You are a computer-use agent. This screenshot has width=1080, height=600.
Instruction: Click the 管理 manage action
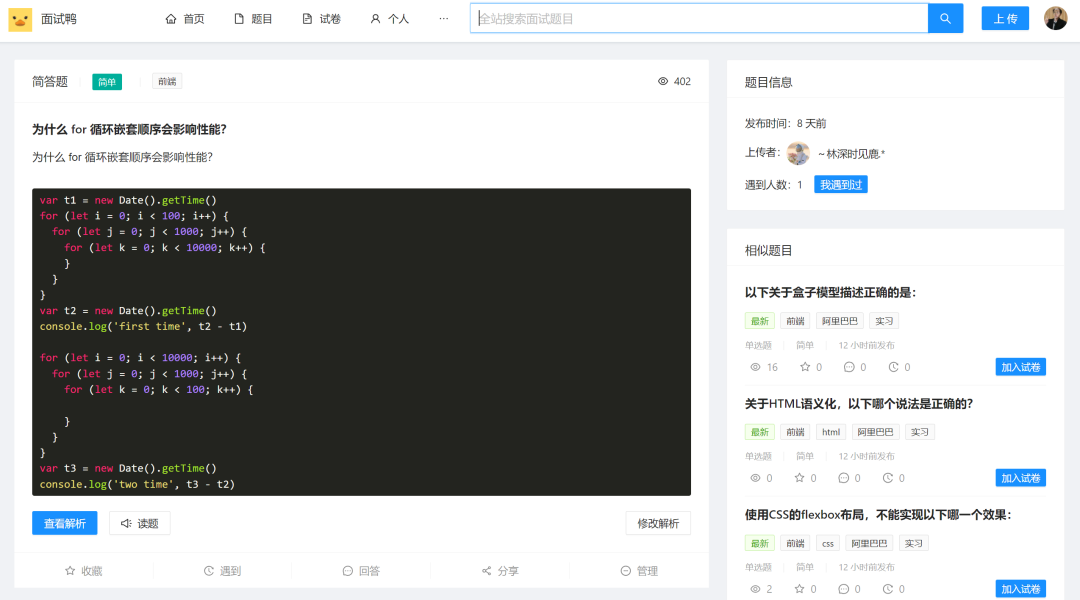[x=638, y=571]
